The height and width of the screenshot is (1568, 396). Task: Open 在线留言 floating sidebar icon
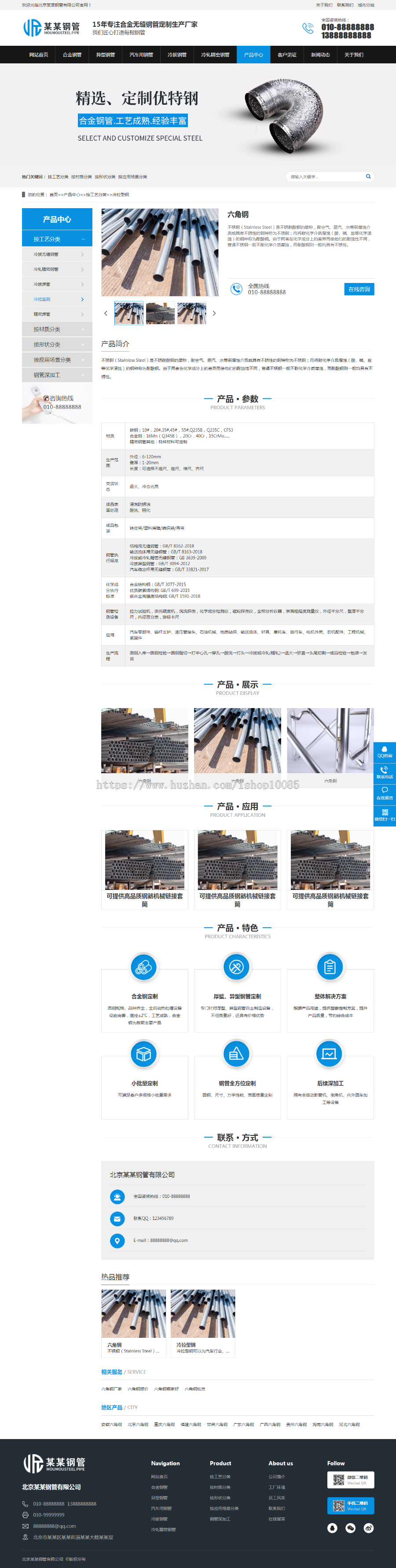[385, 794]
